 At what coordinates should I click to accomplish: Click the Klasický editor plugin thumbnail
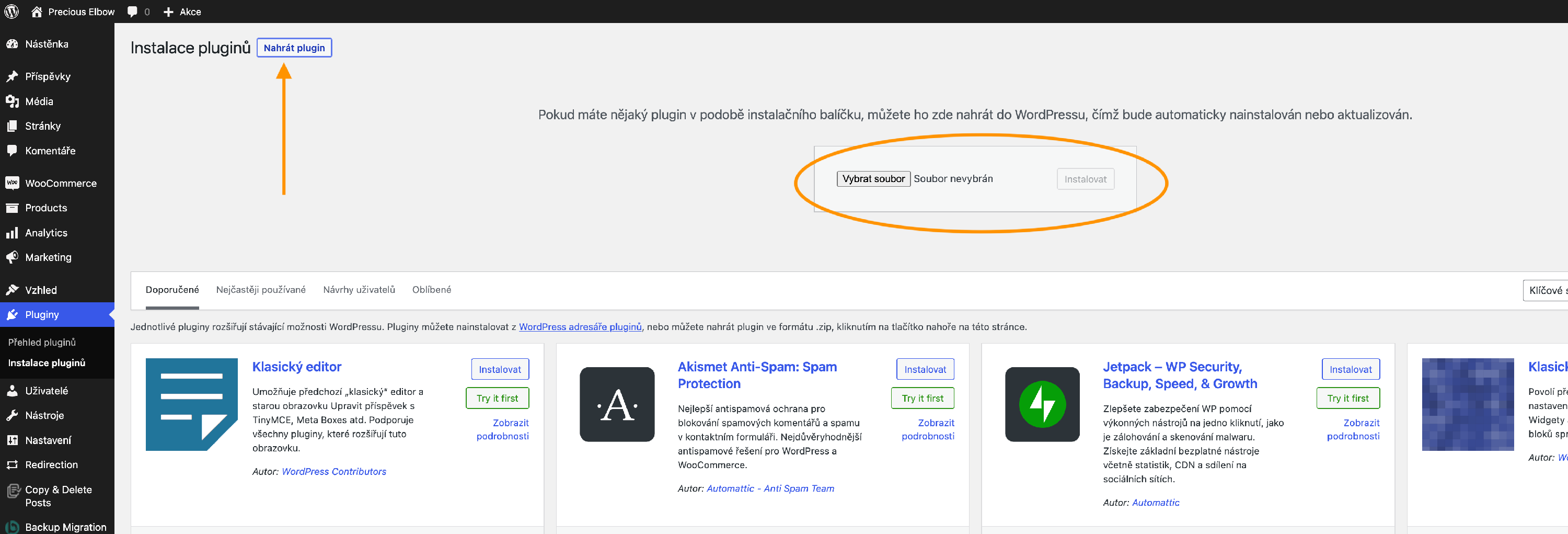click(192, 404)
